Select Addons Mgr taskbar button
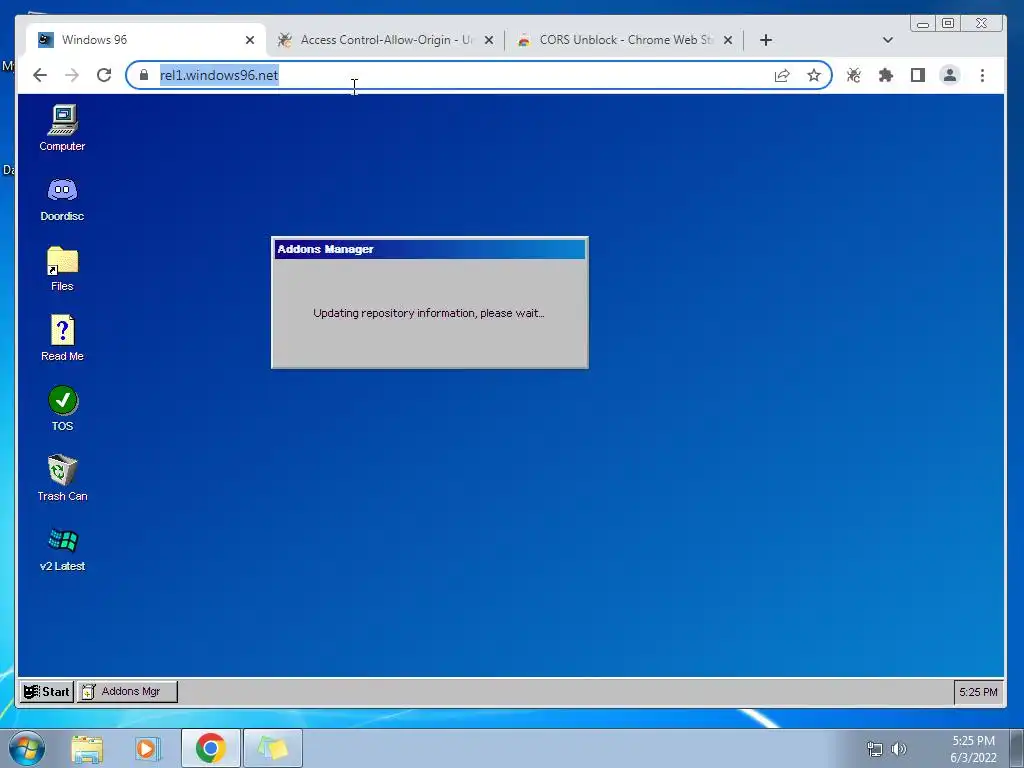Image resolution: width=1024 pixels, height=768 pixels. coord(127,692)
